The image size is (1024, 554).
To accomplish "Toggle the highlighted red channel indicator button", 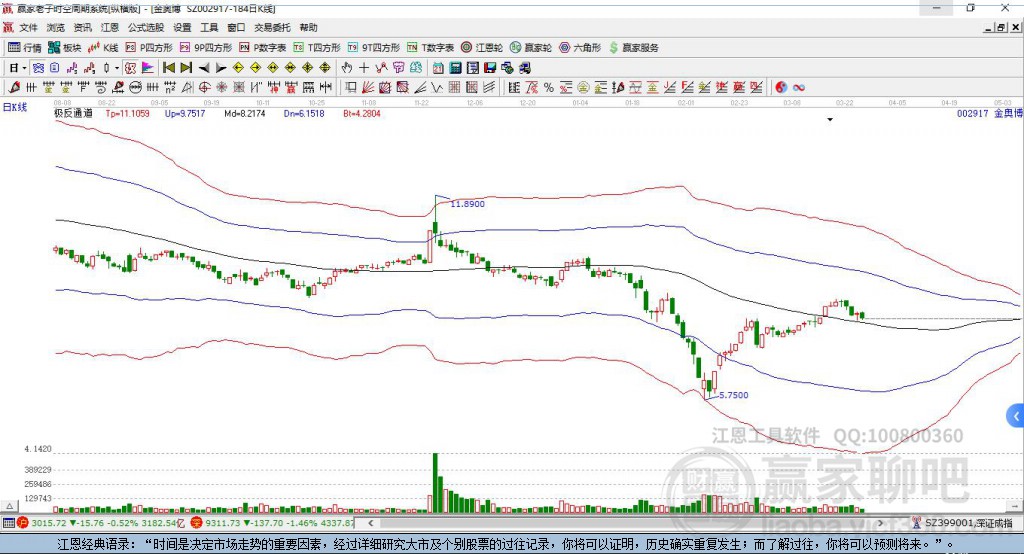I will pyautogui.click(x=130, y=68).
